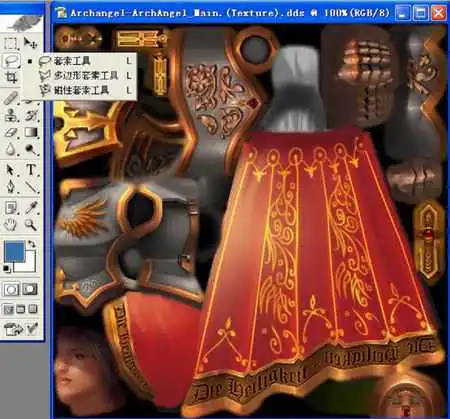Select the Dodge tool
450x419 pixels.
tap(31, 149)
